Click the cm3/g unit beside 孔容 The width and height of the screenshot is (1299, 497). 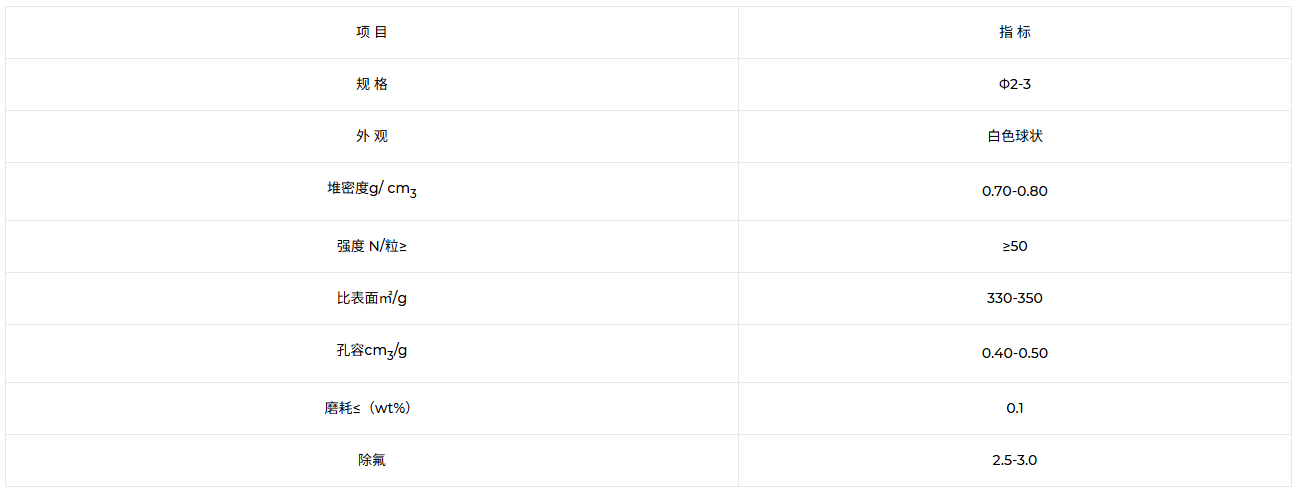click(x=385, y=352)
